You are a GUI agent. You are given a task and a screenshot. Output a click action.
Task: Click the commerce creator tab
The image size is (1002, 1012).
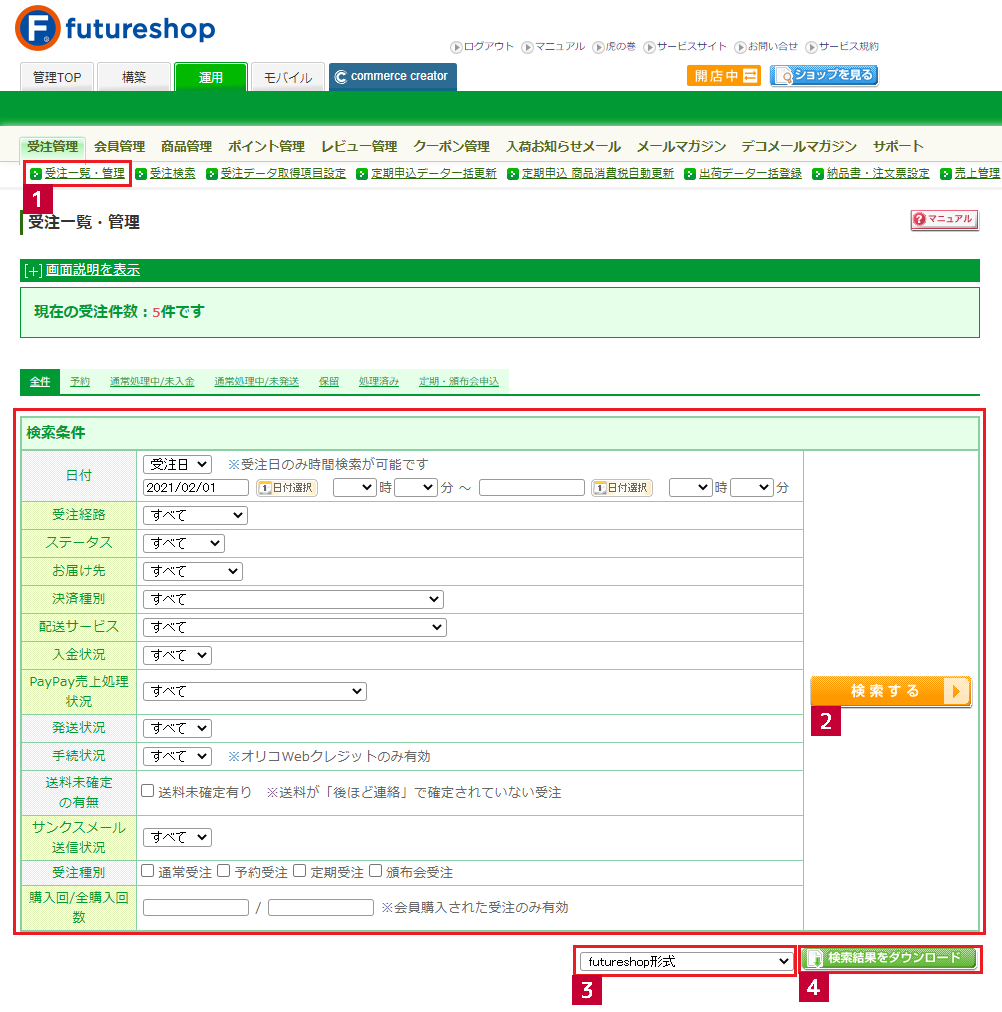[392, 77]
